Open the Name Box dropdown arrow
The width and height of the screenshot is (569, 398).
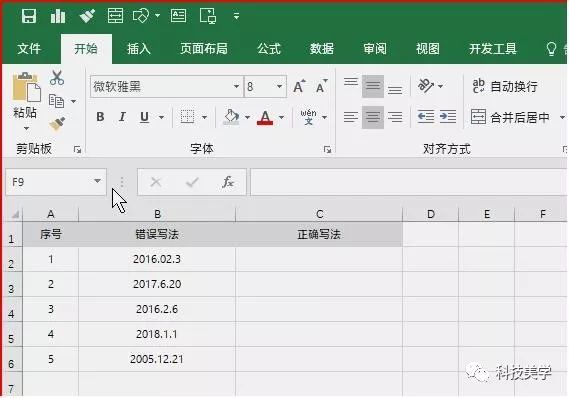pos(97,181)
